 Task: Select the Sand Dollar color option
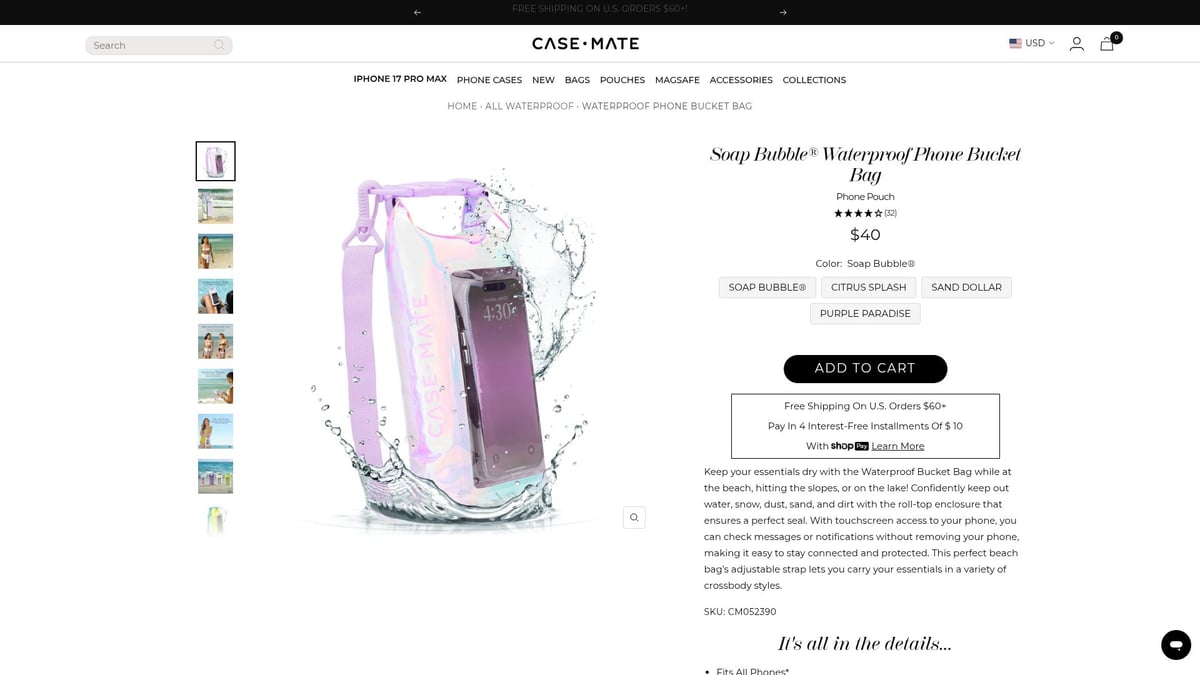coord(966,287)
